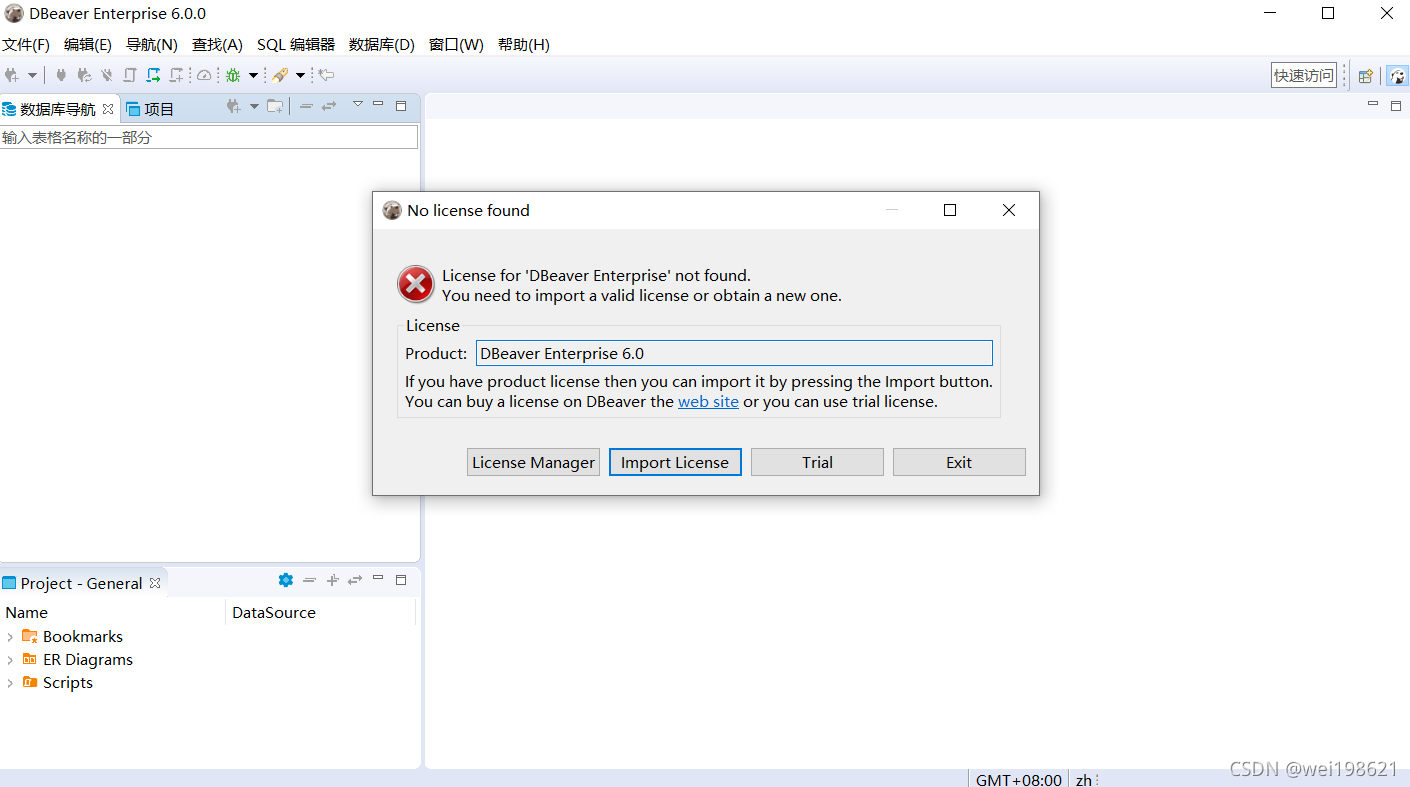Click the table name filter field 输入表格名称的一部分
The height and width of the screenshot is (787, 1410).
coord(209,137)
